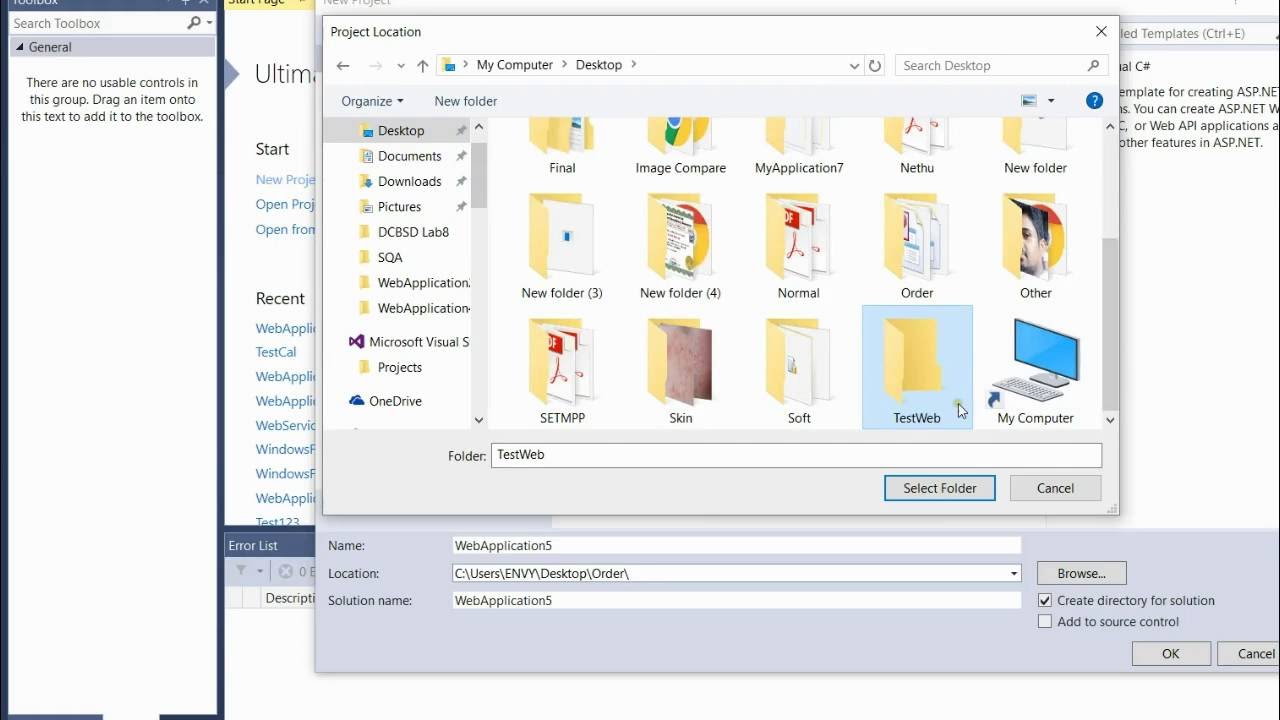Select the Skin folder
Viewport: 1280px width, 720px height.
[x=681, y=372]
